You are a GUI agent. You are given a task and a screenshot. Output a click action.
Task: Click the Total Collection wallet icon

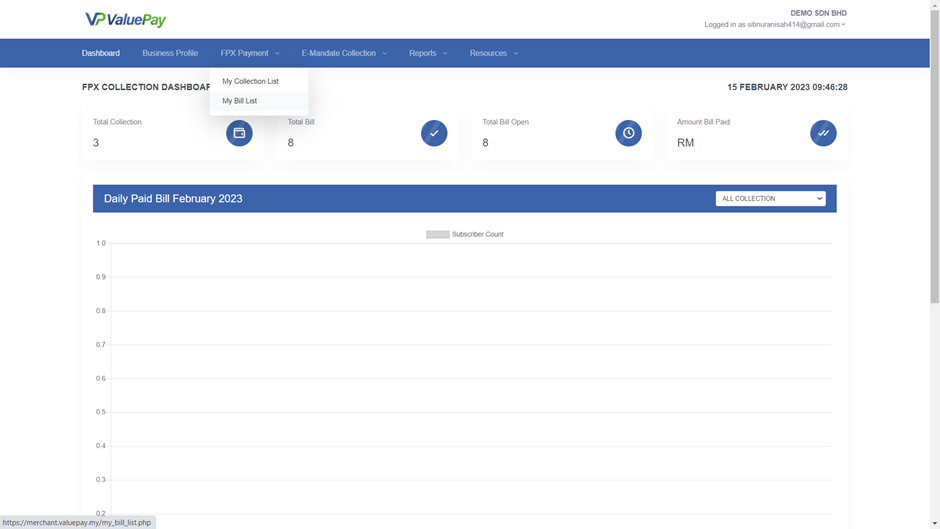[239, 133]
